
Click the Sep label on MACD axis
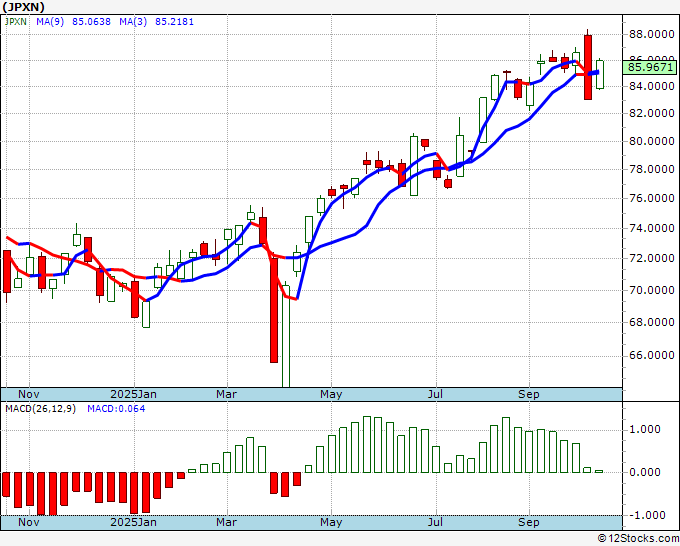click(529, 523)
